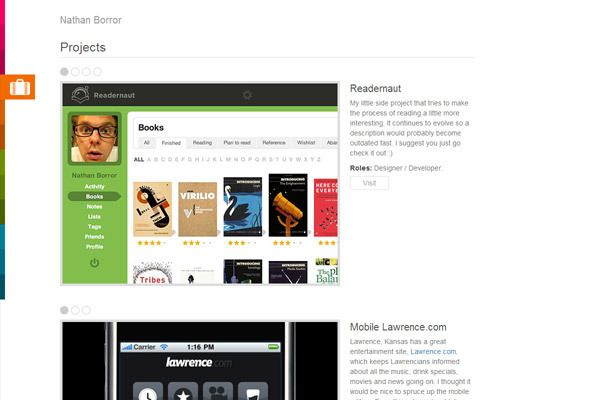Click the profile photo with glasses
600x400 pixels.
point(95,139)
